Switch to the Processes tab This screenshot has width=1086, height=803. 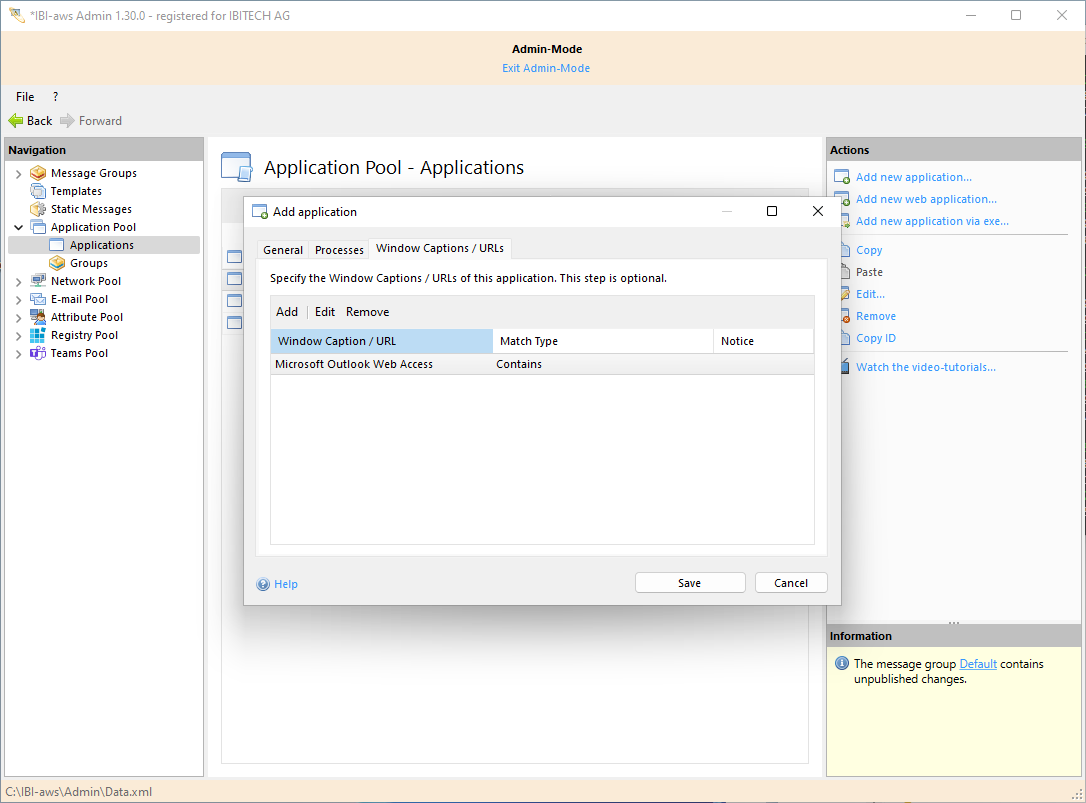point(339,250)
